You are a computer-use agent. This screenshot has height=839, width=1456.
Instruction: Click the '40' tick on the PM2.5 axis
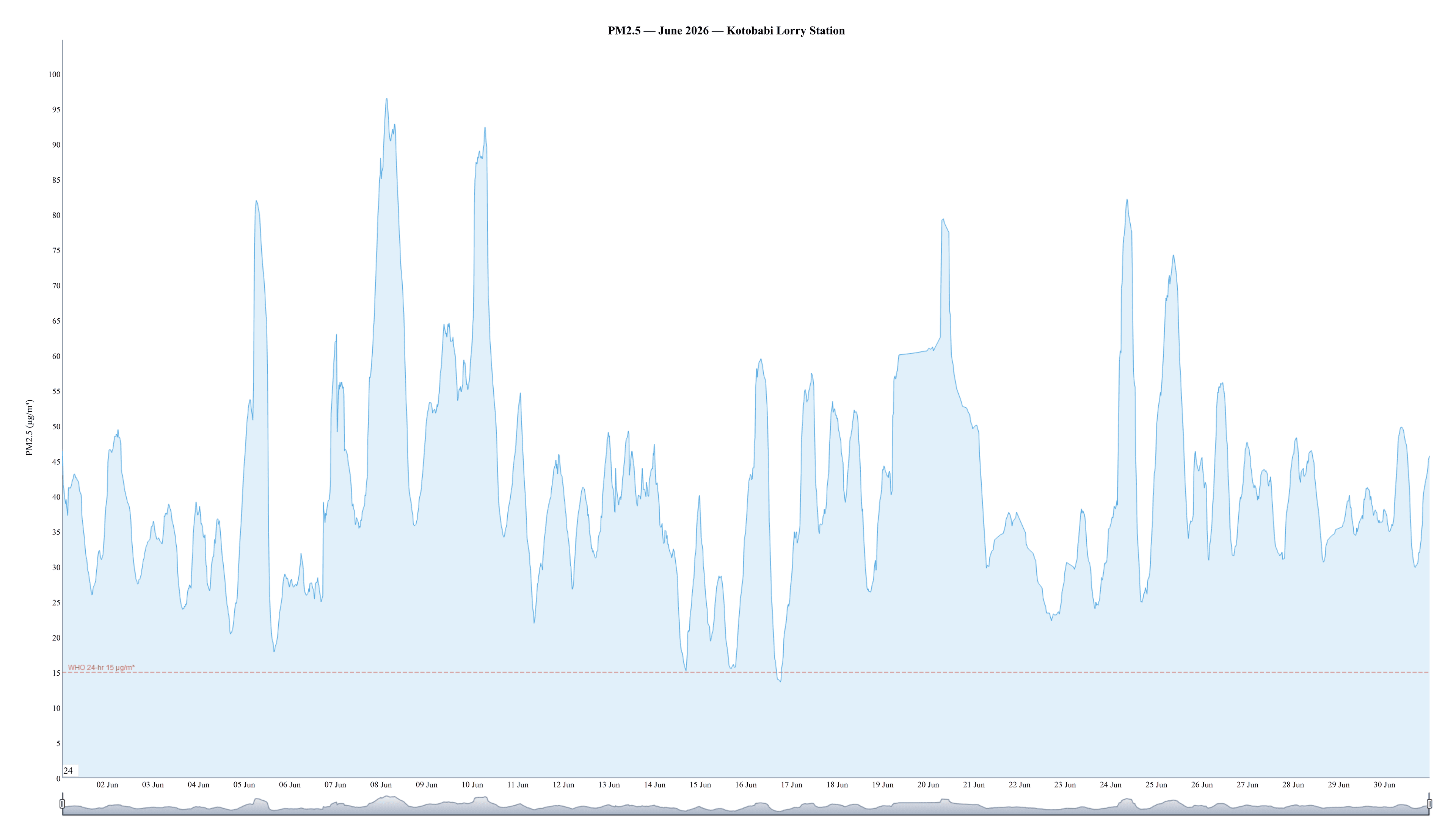pyautogui.click(x=56, y=497)
